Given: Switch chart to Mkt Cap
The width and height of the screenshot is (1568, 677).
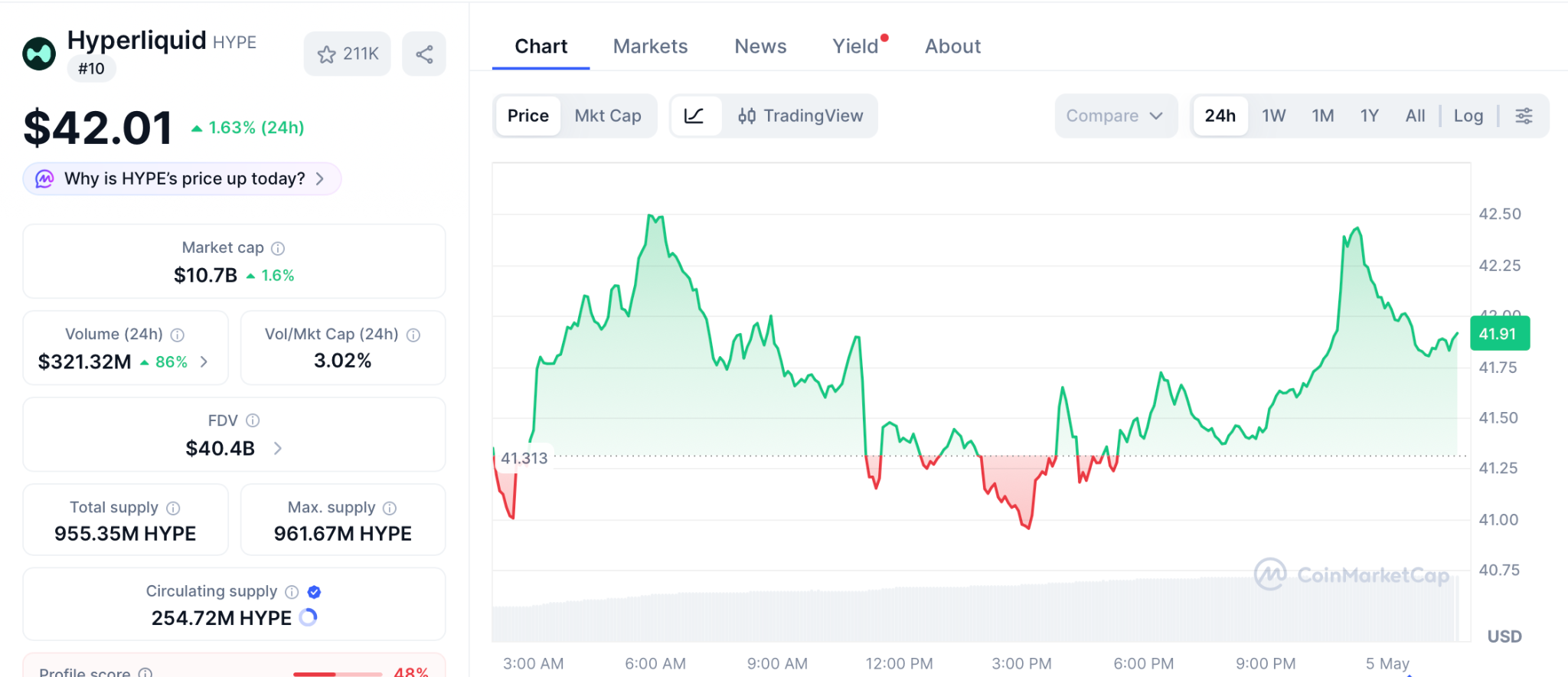Looking at the screenshot, I should (x=608, y=116).
